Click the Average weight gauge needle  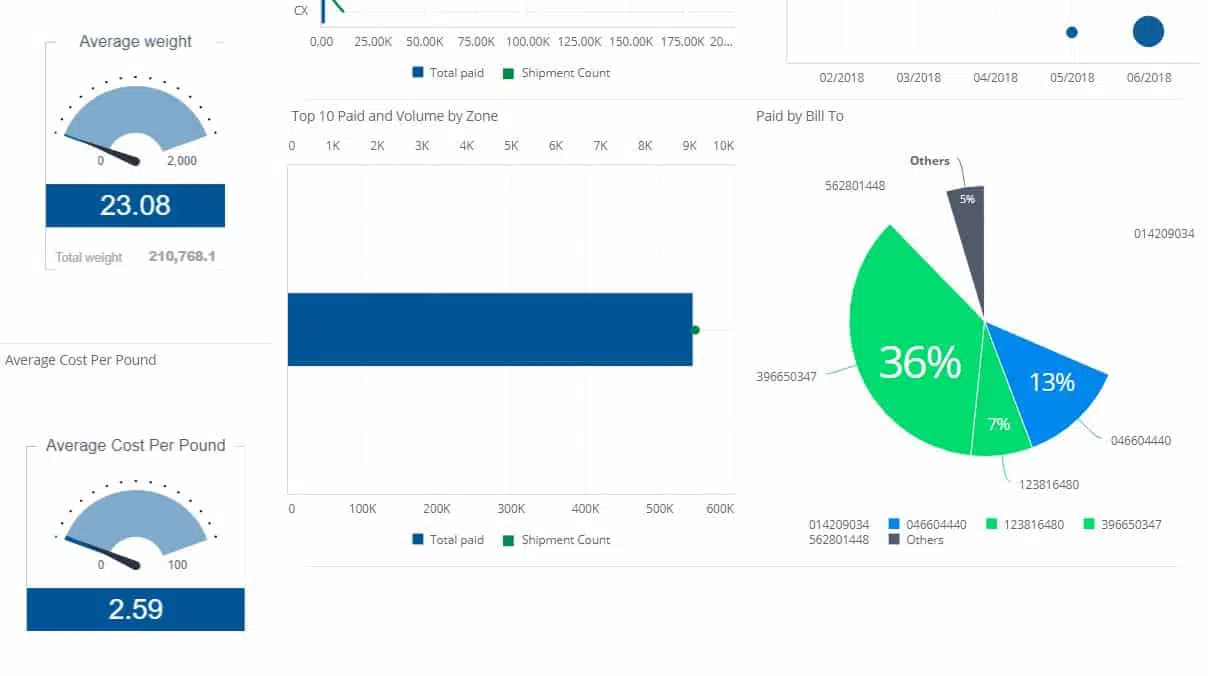[103, 148]
